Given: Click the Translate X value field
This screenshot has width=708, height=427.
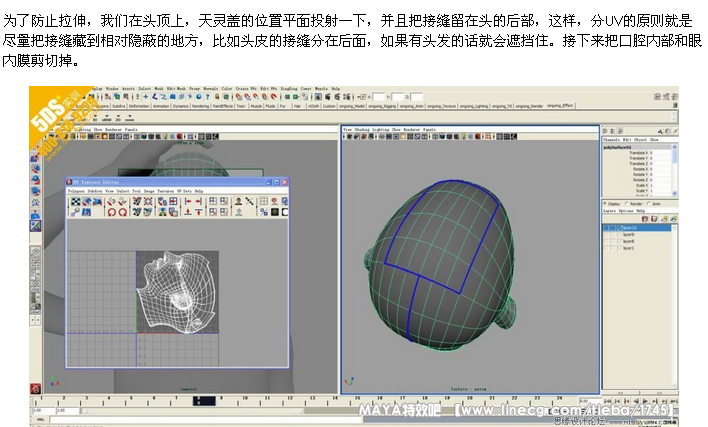Looking at the screenshot, I should [661, 153].
